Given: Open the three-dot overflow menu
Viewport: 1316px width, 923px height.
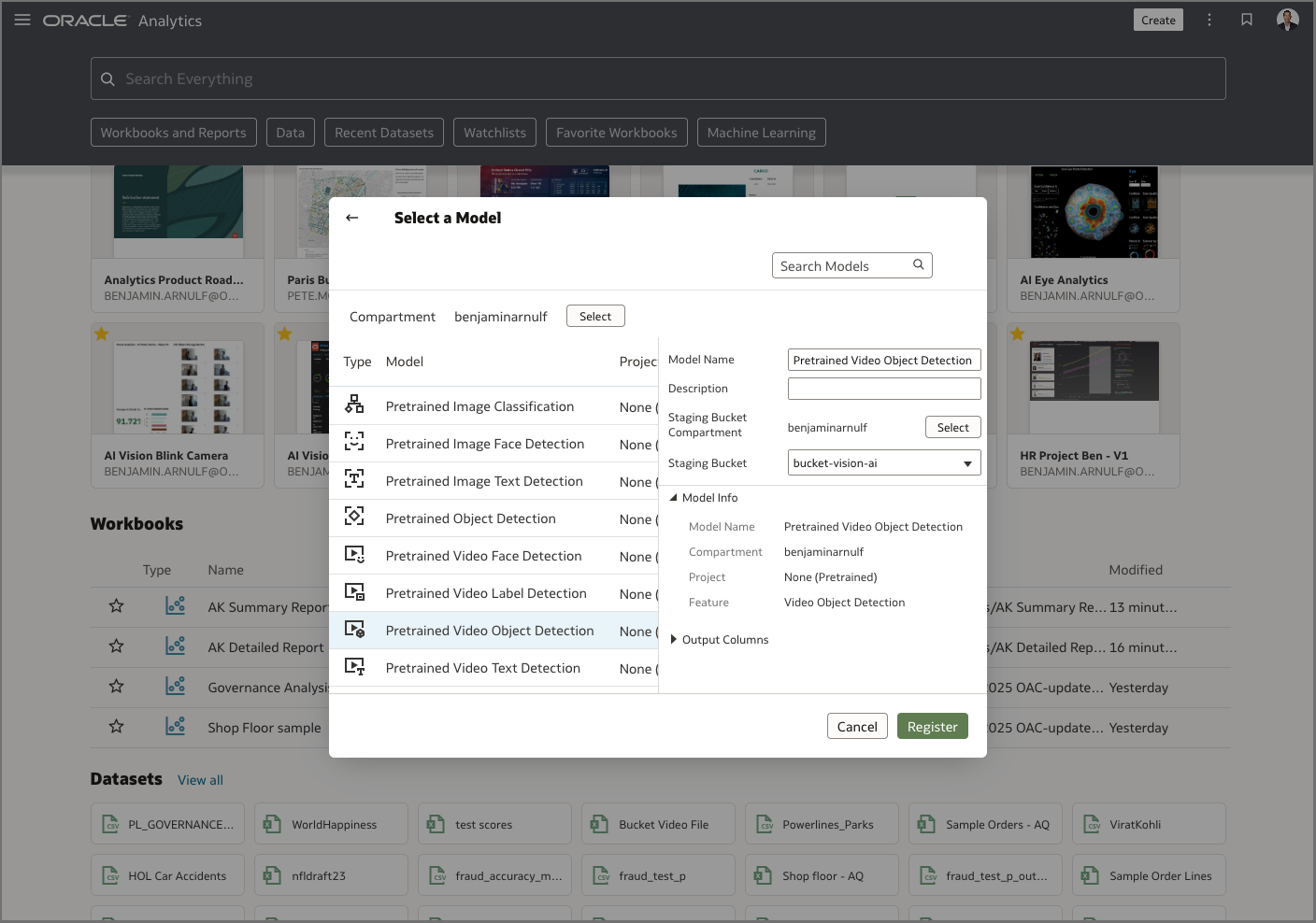Looking at the screenshot, I should coord(1209,19).
